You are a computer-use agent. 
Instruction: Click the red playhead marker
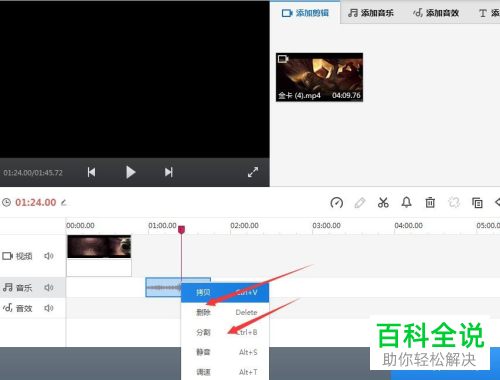[x=181, y=230]
